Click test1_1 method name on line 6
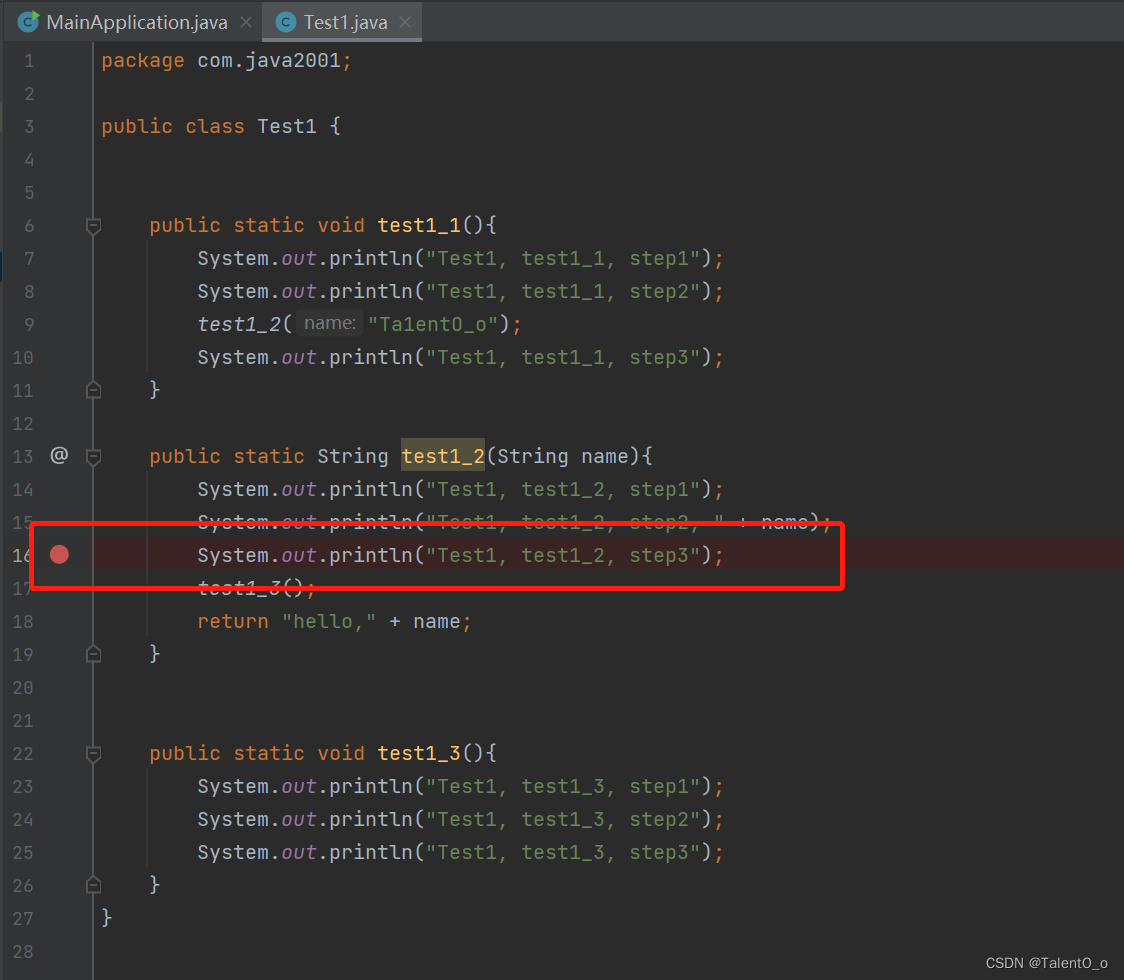The height and width of the screenshot is (980, 1124). (x=419, y=226)
